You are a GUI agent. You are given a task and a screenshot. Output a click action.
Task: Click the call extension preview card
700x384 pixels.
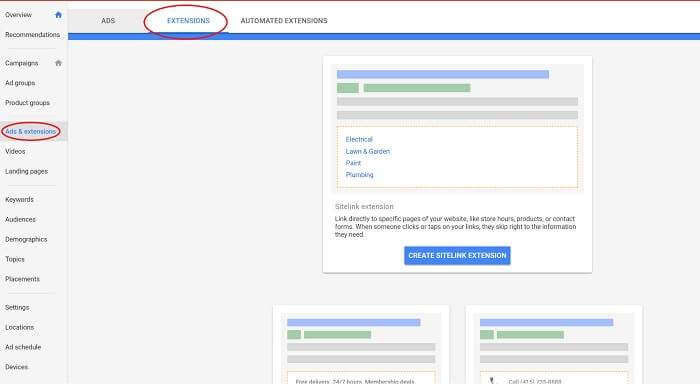(x=554, y=345)
